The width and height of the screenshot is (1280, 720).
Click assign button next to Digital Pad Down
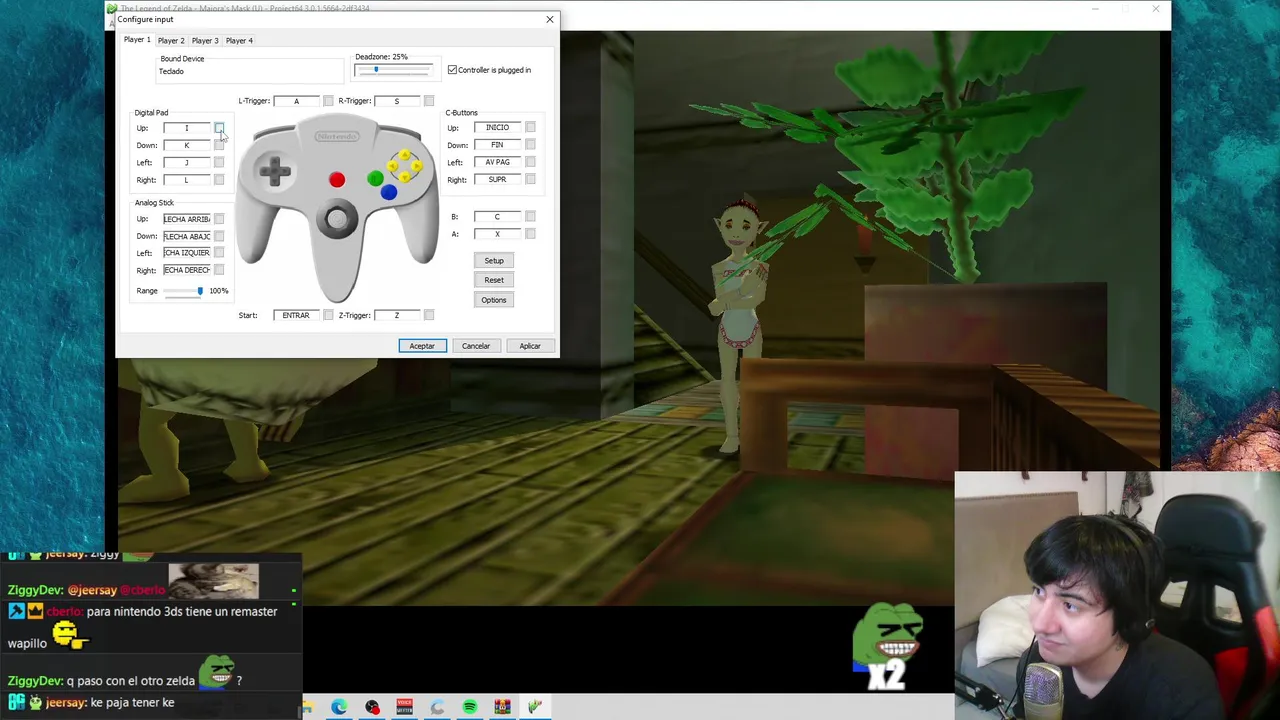point(219,145)
